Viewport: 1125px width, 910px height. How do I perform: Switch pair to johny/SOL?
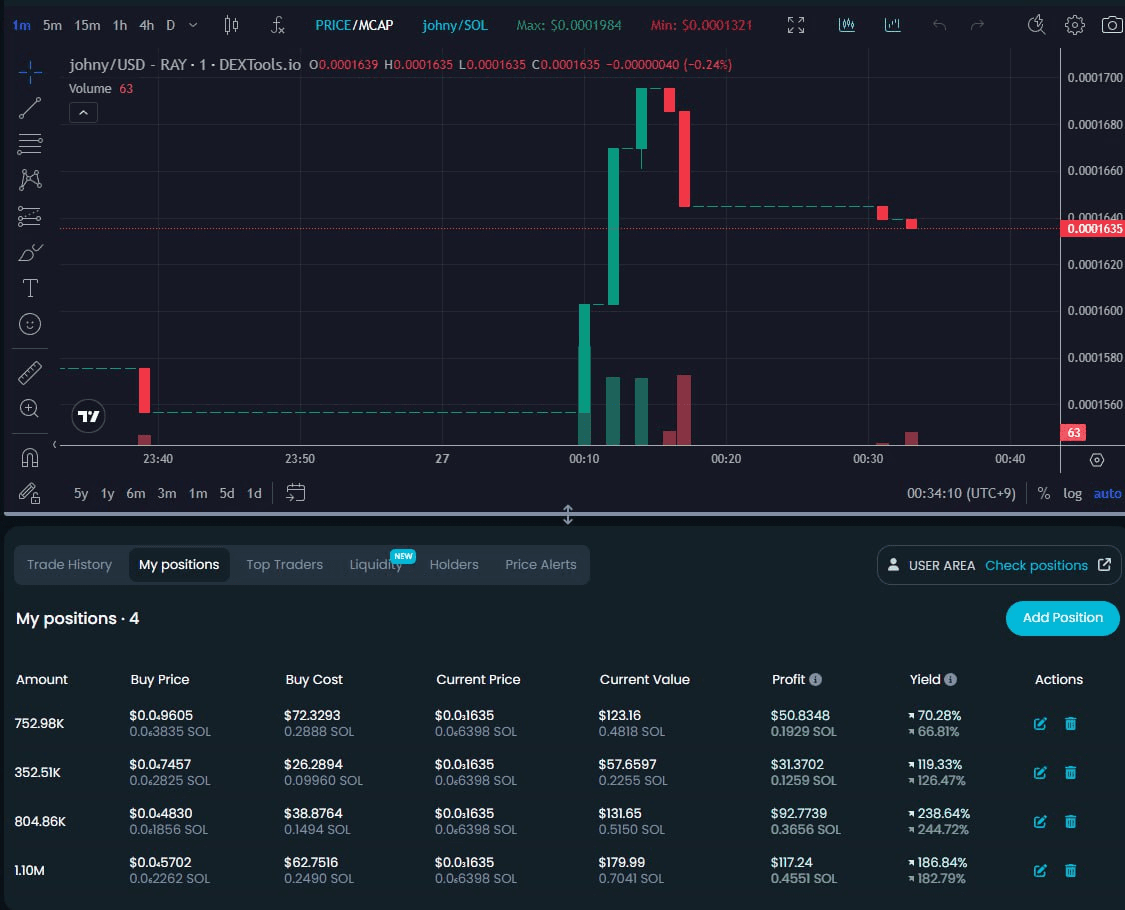[455, 25]
